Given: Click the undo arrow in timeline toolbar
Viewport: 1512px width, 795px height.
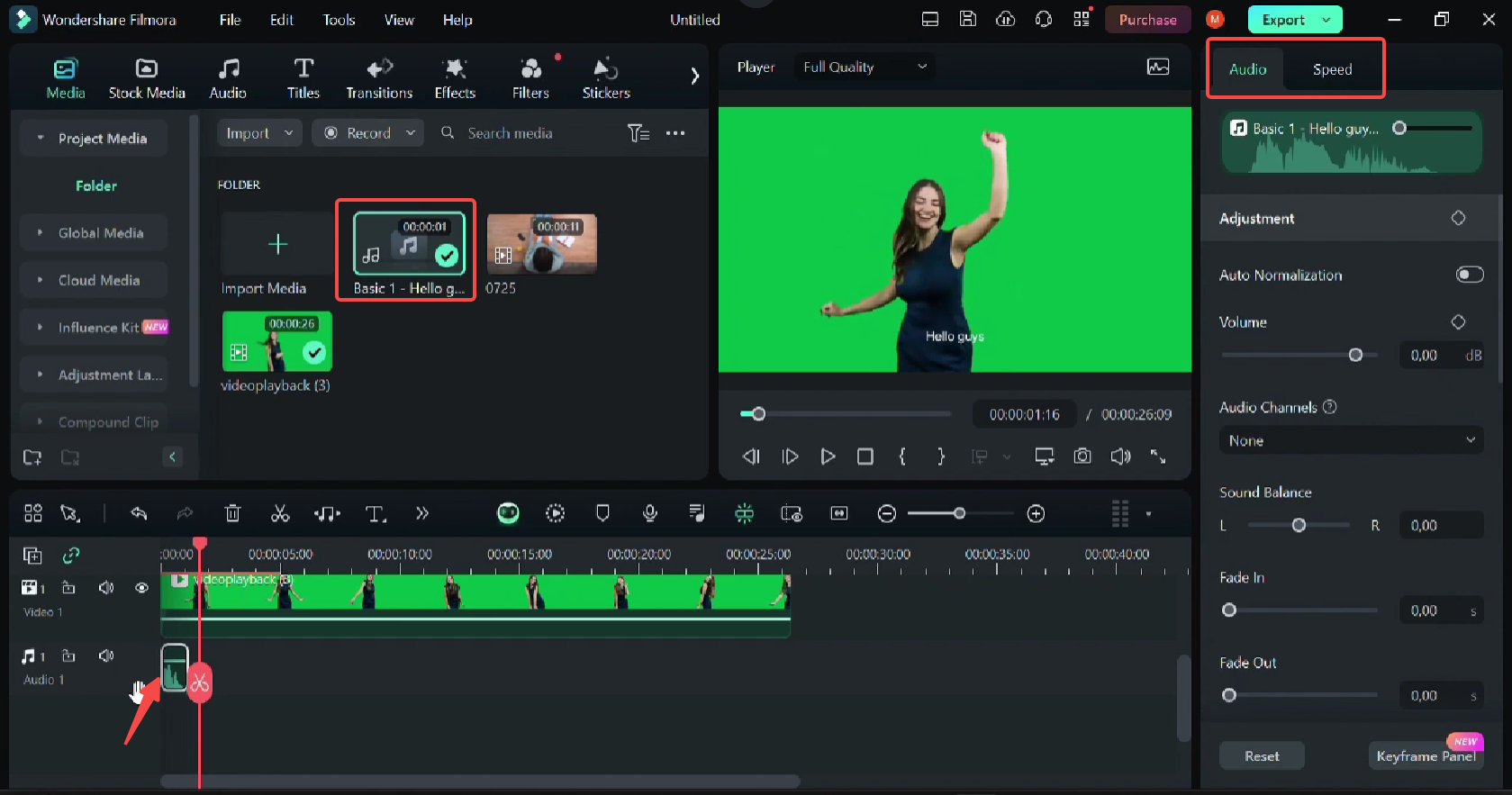Looking at the screenshot, I should [139, 513].
